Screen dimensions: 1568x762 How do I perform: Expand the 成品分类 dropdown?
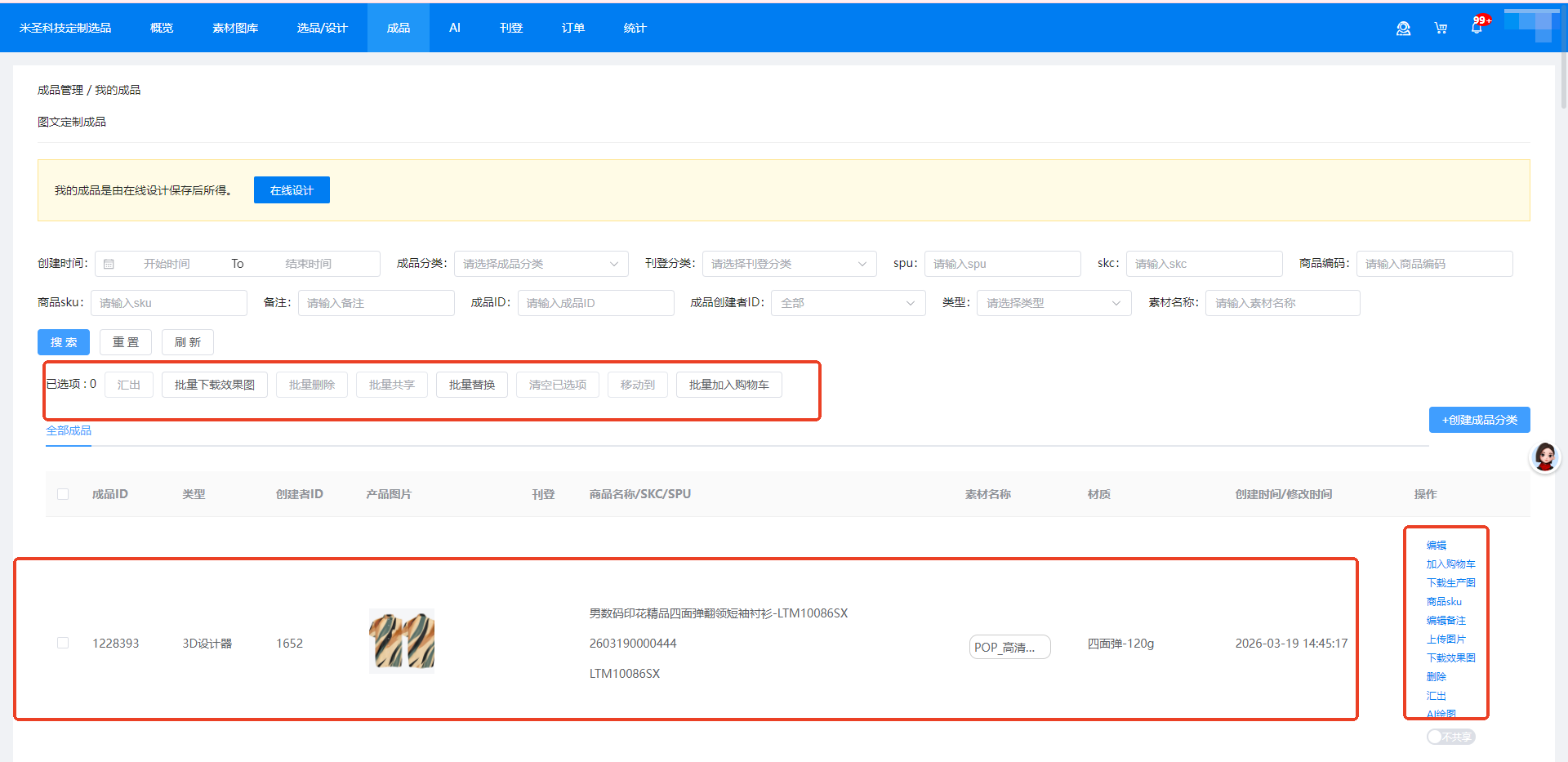coord(541,264)
